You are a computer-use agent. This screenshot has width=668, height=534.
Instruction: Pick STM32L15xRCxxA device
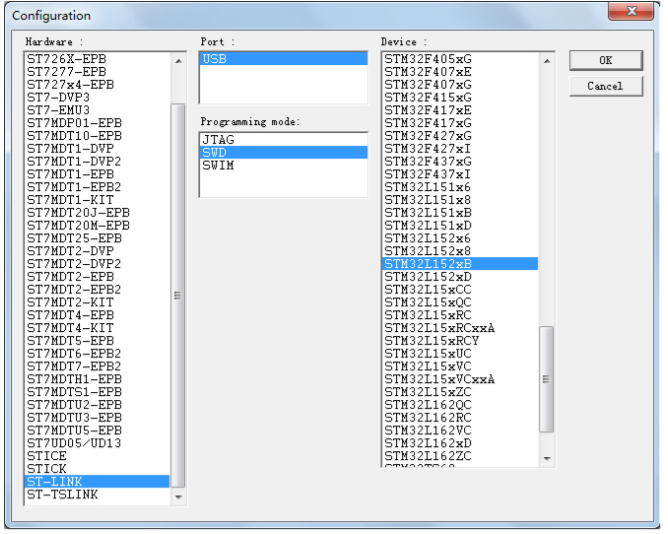460,328
